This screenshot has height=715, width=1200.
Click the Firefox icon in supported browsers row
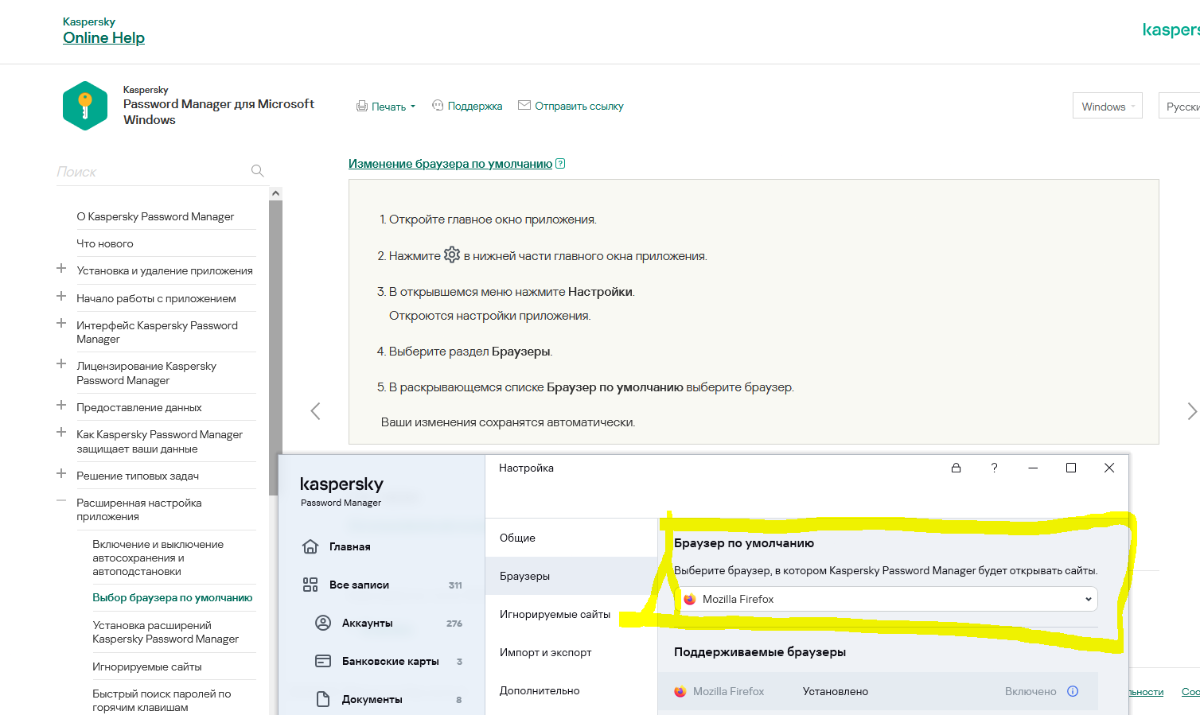click(x=680, y=691)
